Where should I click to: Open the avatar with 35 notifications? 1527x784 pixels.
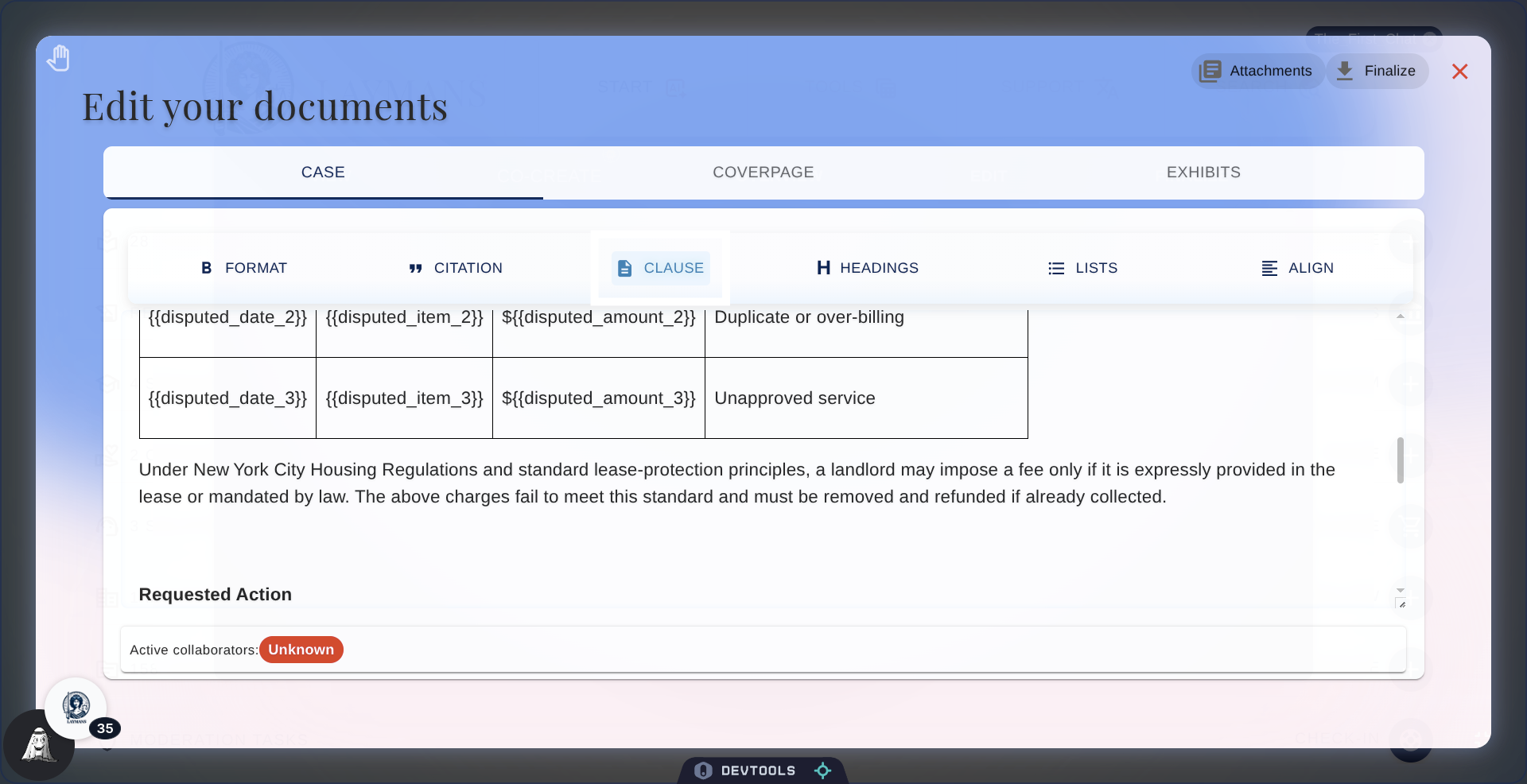[76, 708]
